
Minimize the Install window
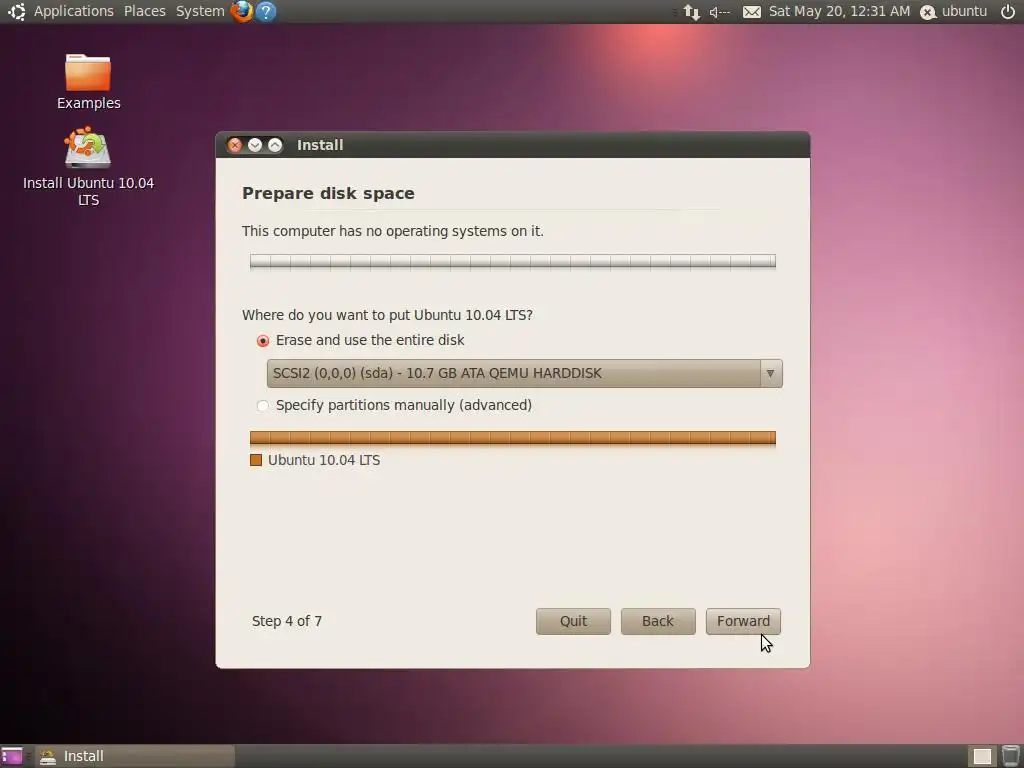pyautogui.click(x=255, y=145)
